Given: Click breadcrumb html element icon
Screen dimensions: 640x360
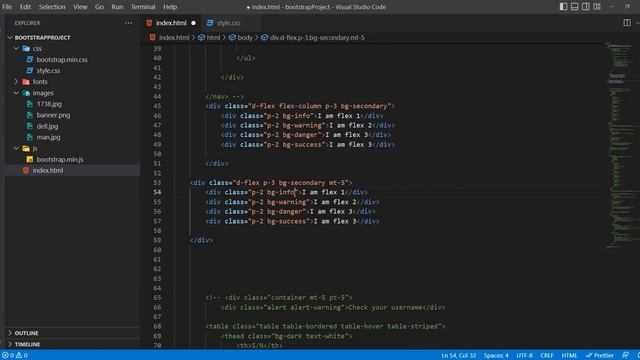Looking at the screenshot, I should click(201, 38).
